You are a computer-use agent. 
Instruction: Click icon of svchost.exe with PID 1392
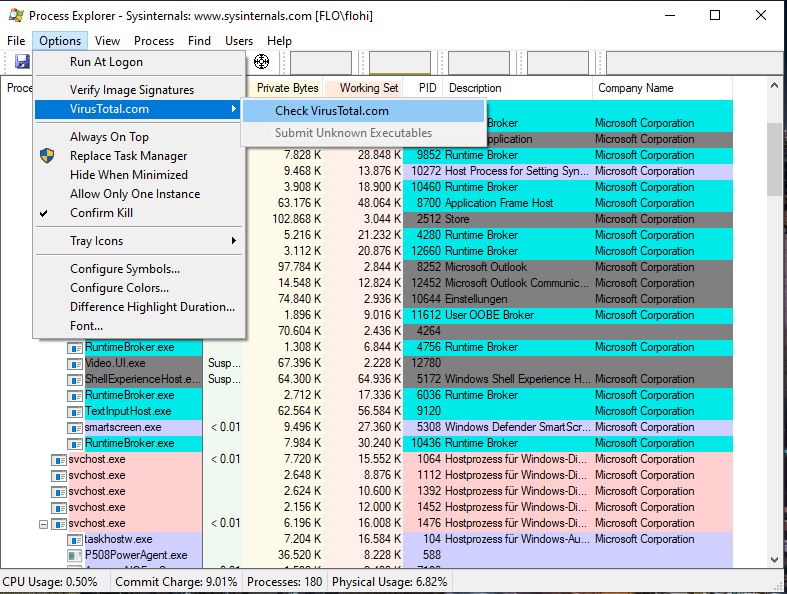59,492
